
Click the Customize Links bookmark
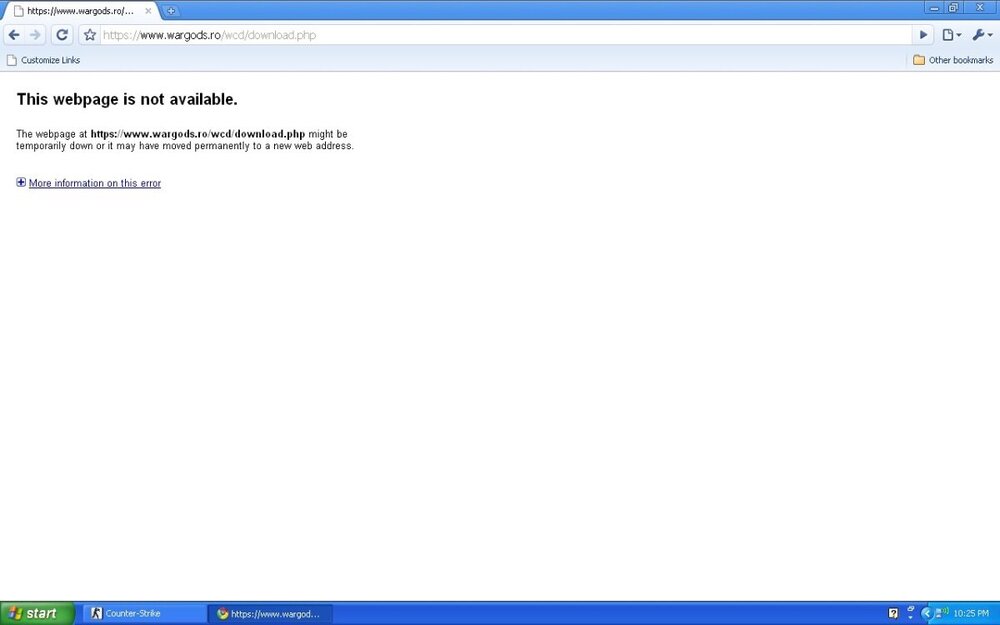pyautogui.click(x=49, y=60)
